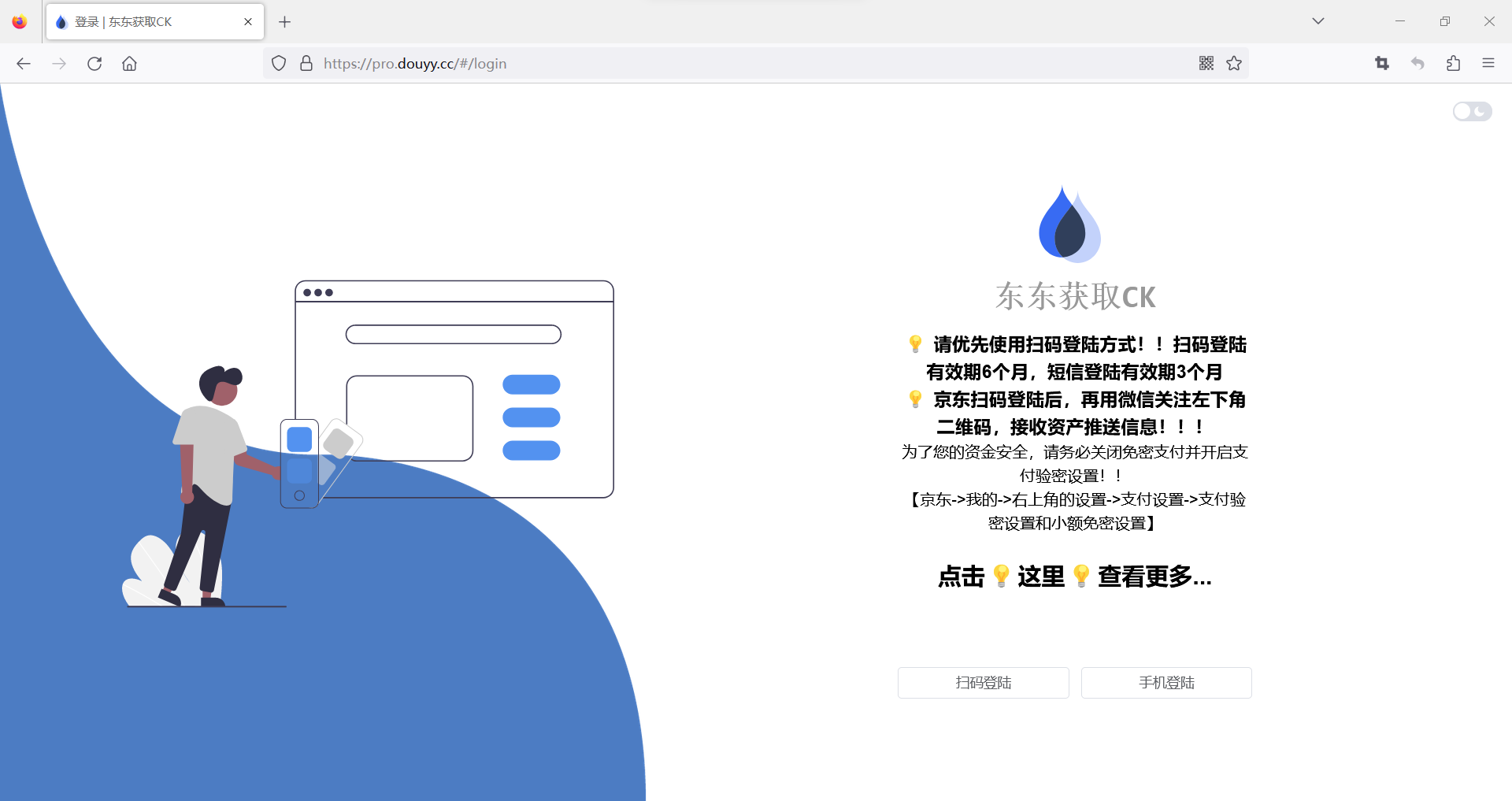Image resolution: width=1512 pixels, height=801 pixels.
Task: Take a screenshot with the crop icon
Action: click(x=1382, y=64)
